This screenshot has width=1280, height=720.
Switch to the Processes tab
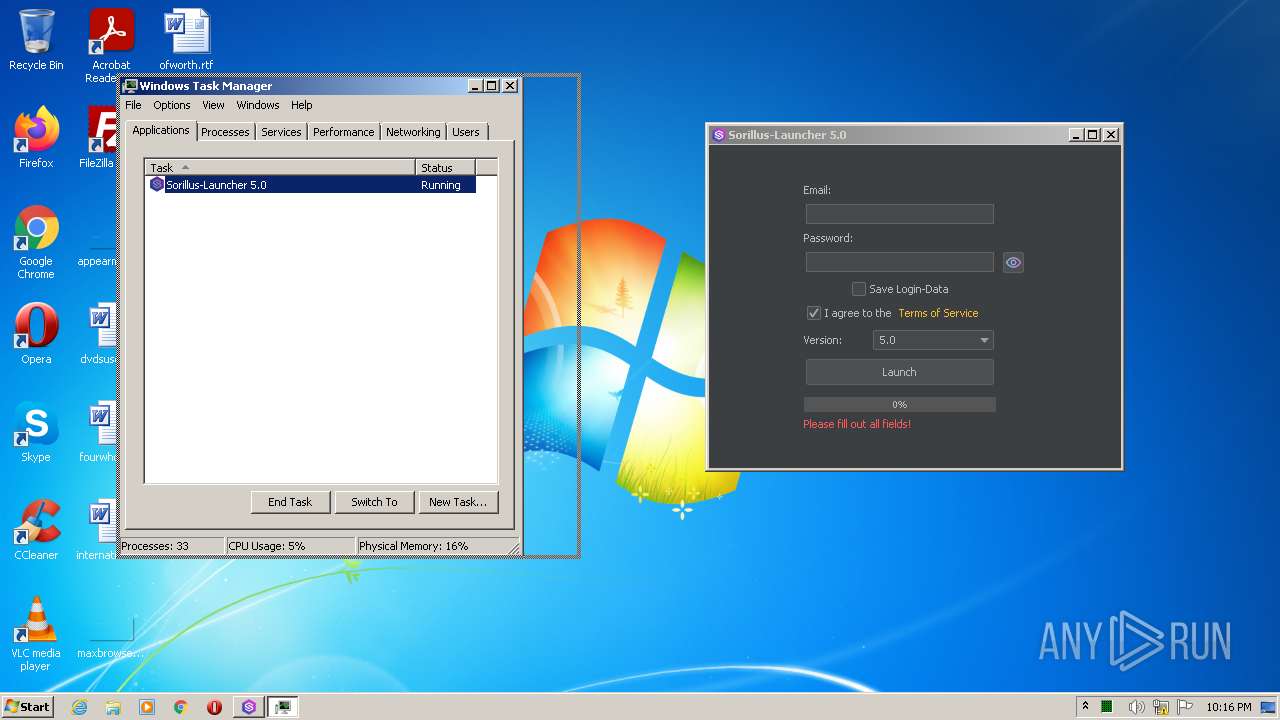[225, 132]
